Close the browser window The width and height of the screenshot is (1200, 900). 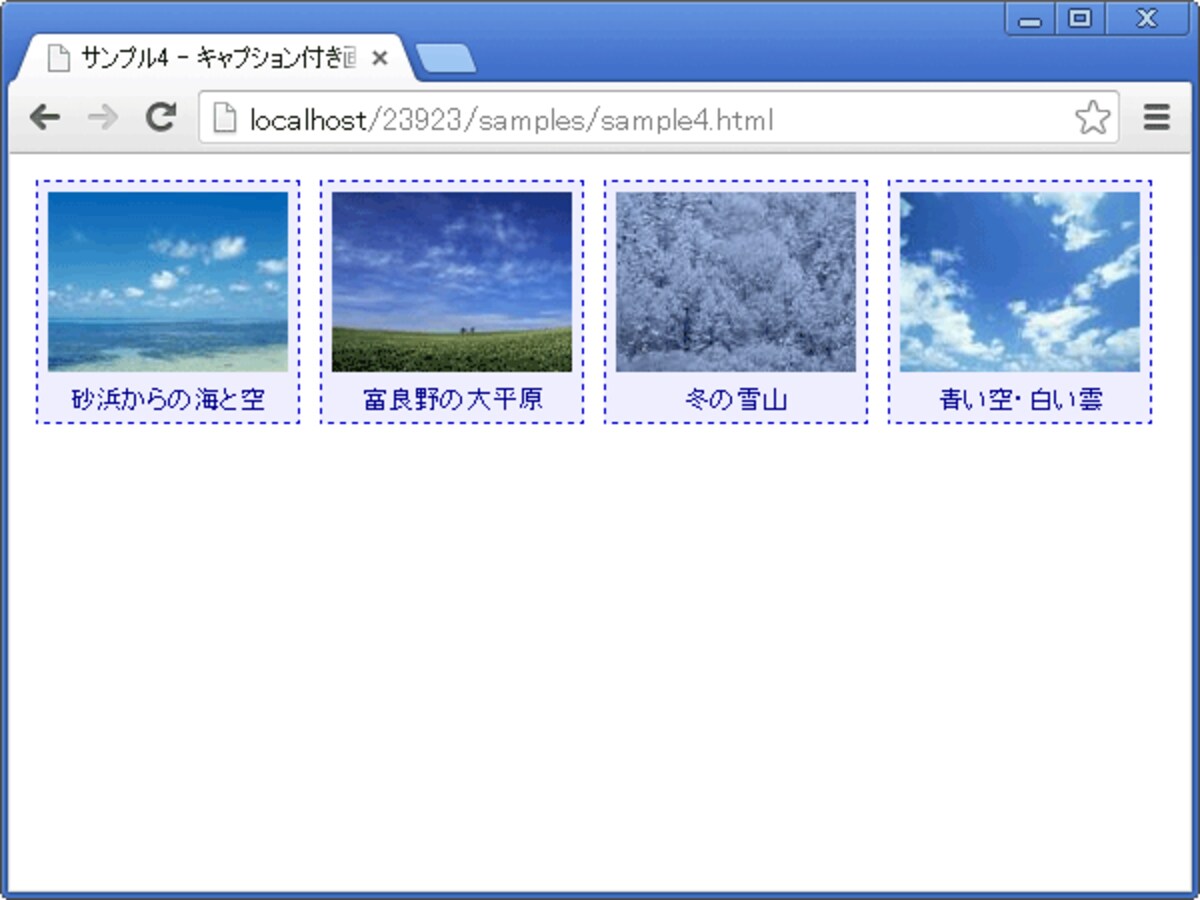[1147, 19]
